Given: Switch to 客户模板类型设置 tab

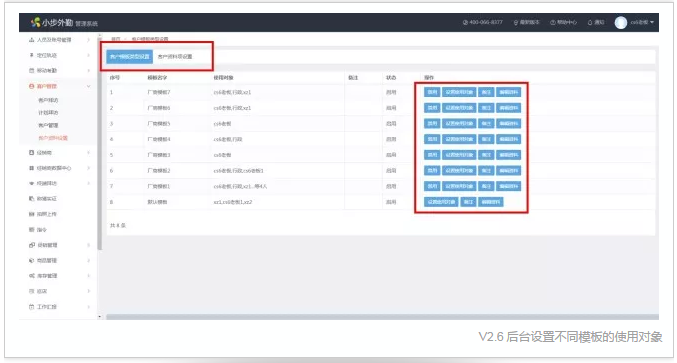Looking at the screenshot, I should pos(130,57).
